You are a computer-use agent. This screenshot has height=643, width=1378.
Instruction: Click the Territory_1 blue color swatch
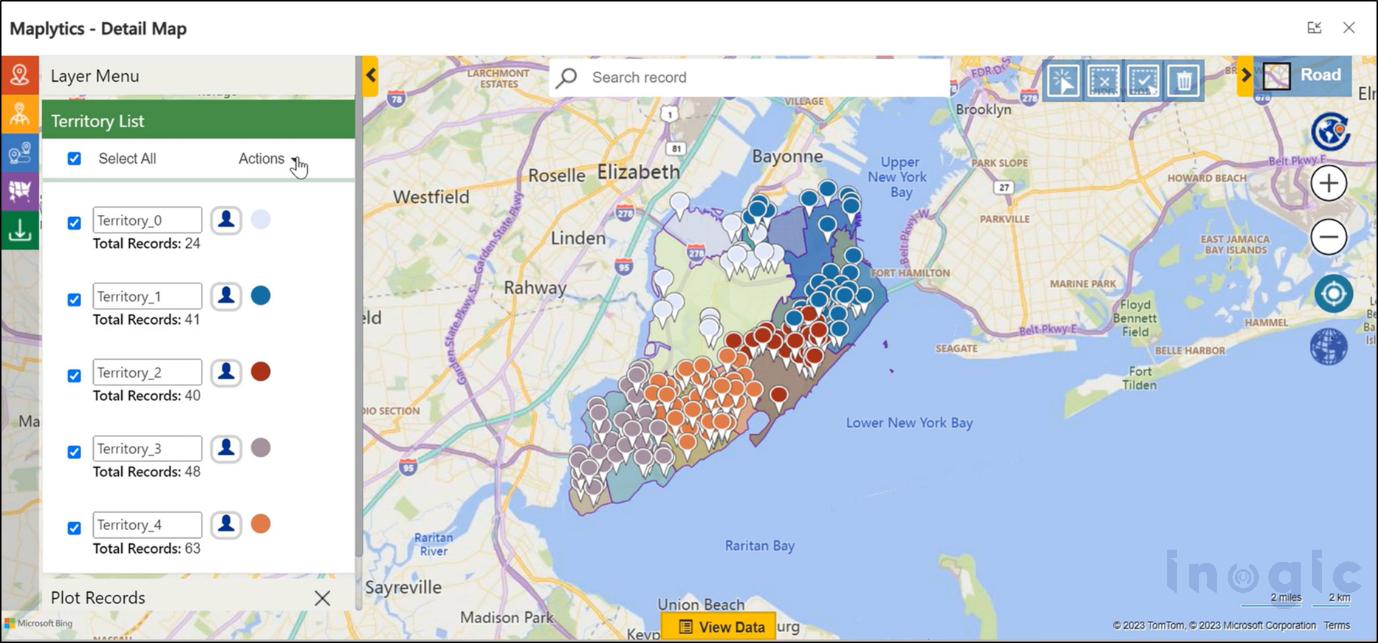pyautogui.click(x=261, y=296)
